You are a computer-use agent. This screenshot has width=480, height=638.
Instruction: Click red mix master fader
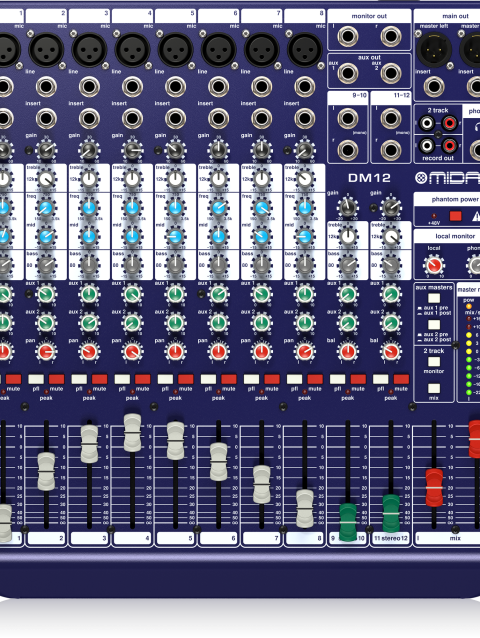pyautogui.click(x=434, y=487)
